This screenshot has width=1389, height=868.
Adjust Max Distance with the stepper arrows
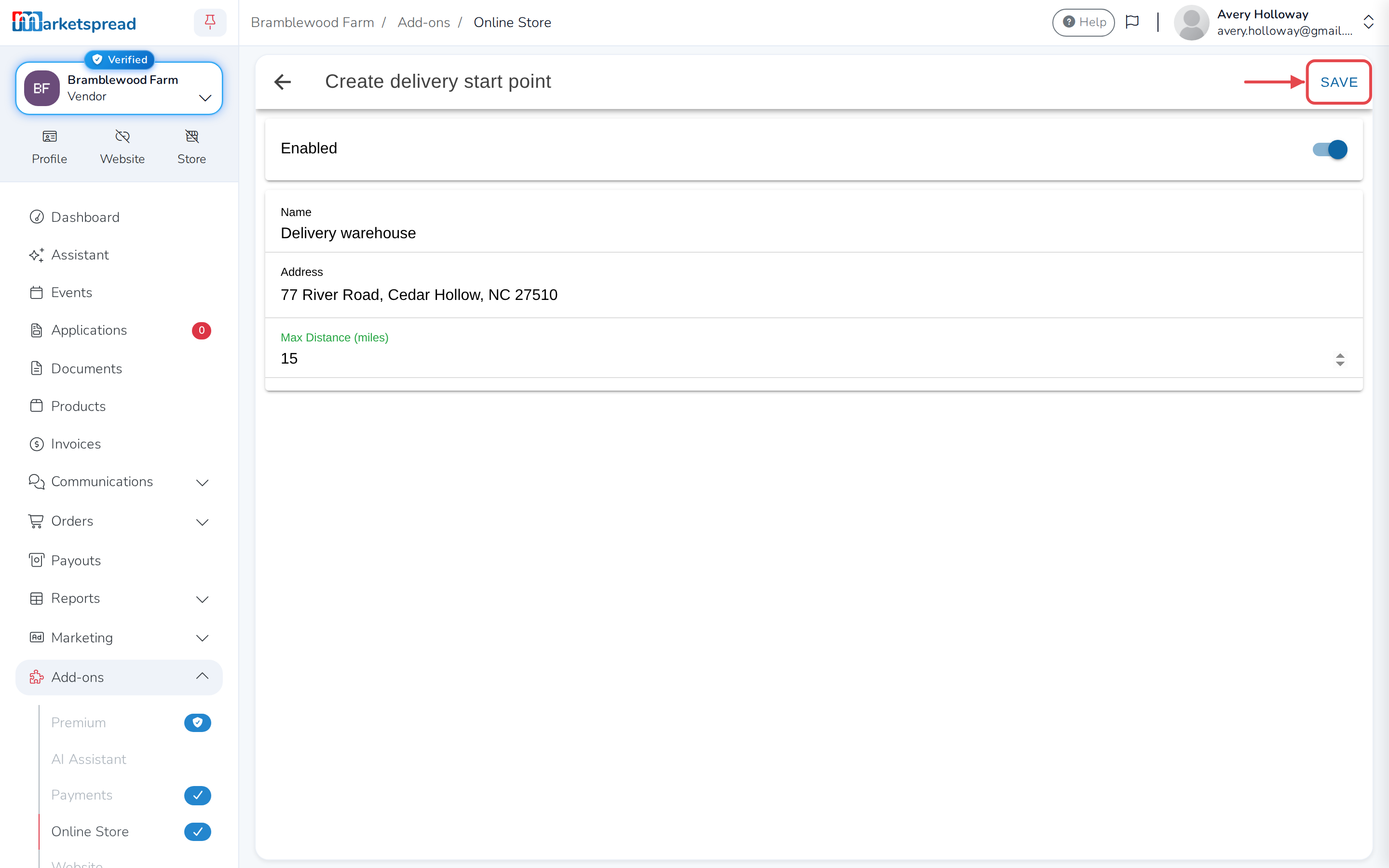click(x=1340, y=359)
